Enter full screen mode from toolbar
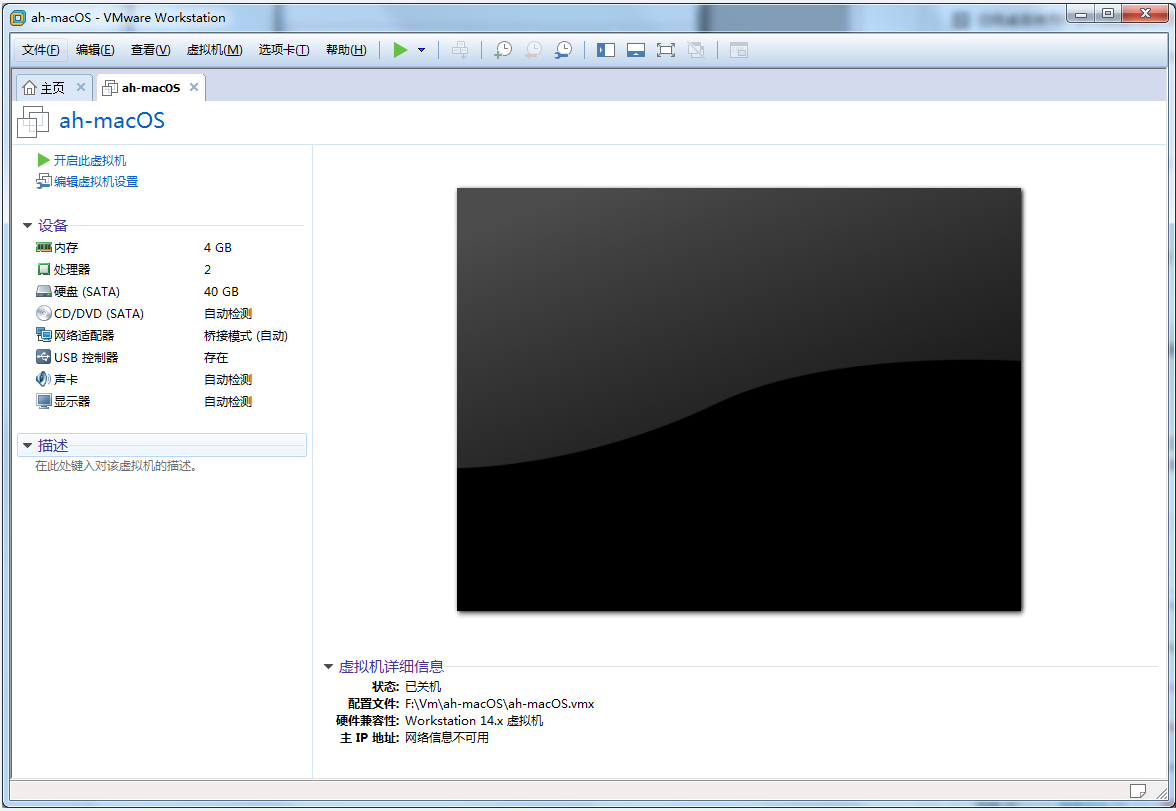Image resolution: width=1176 pixels, height=811 pixels. pyautogui.click(x=666, y=50)
